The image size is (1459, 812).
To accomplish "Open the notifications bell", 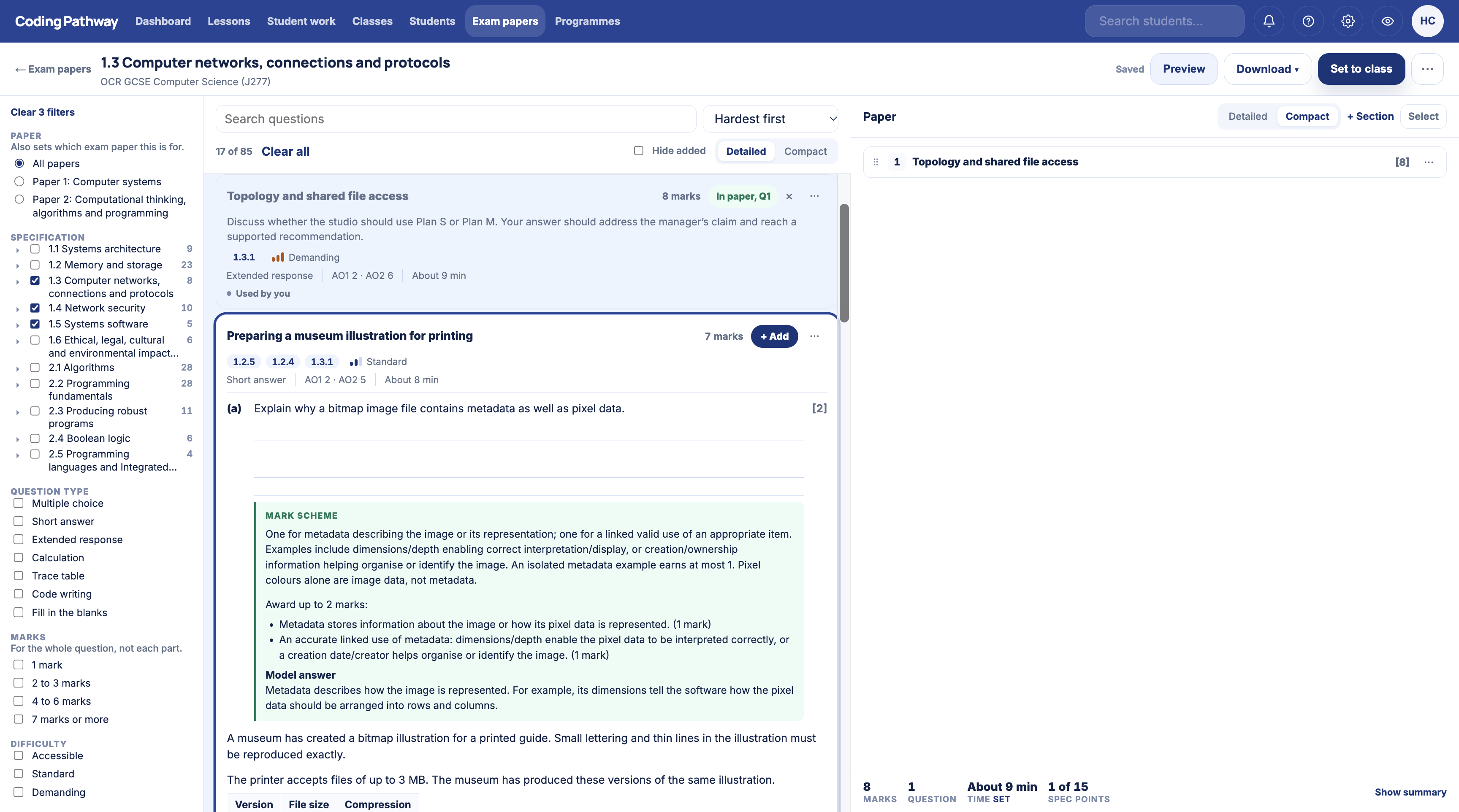I will click(1269, 21).
